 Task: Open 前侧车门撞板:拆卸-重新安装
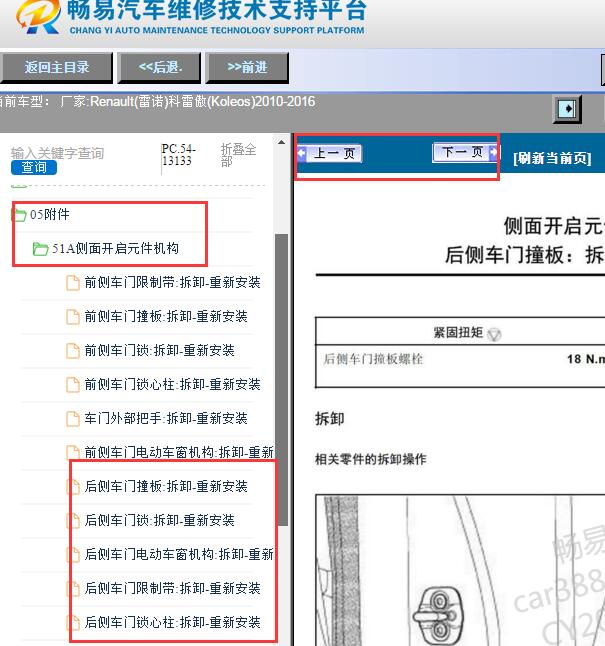[166, 316]
